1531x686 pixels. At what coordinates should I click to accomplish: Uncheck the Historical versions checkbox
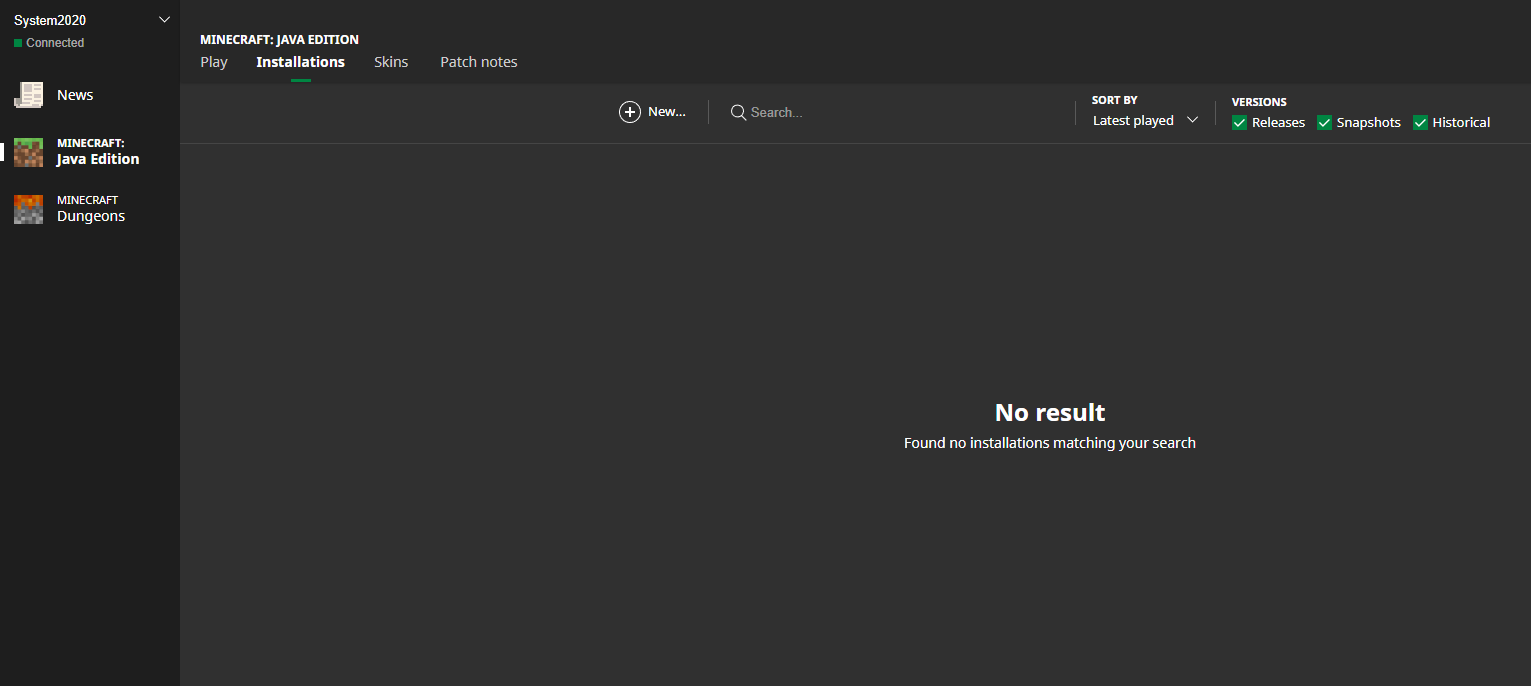point(1420,122)
